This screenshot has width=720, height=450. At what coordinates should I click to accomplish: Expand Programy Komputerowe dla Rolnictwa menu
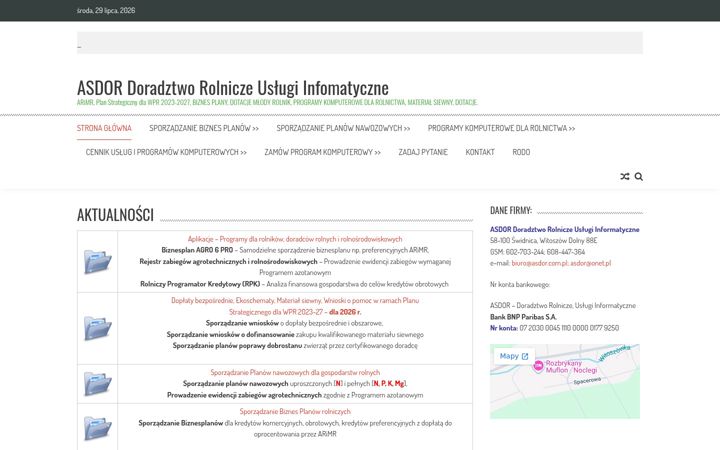point(501,128)
